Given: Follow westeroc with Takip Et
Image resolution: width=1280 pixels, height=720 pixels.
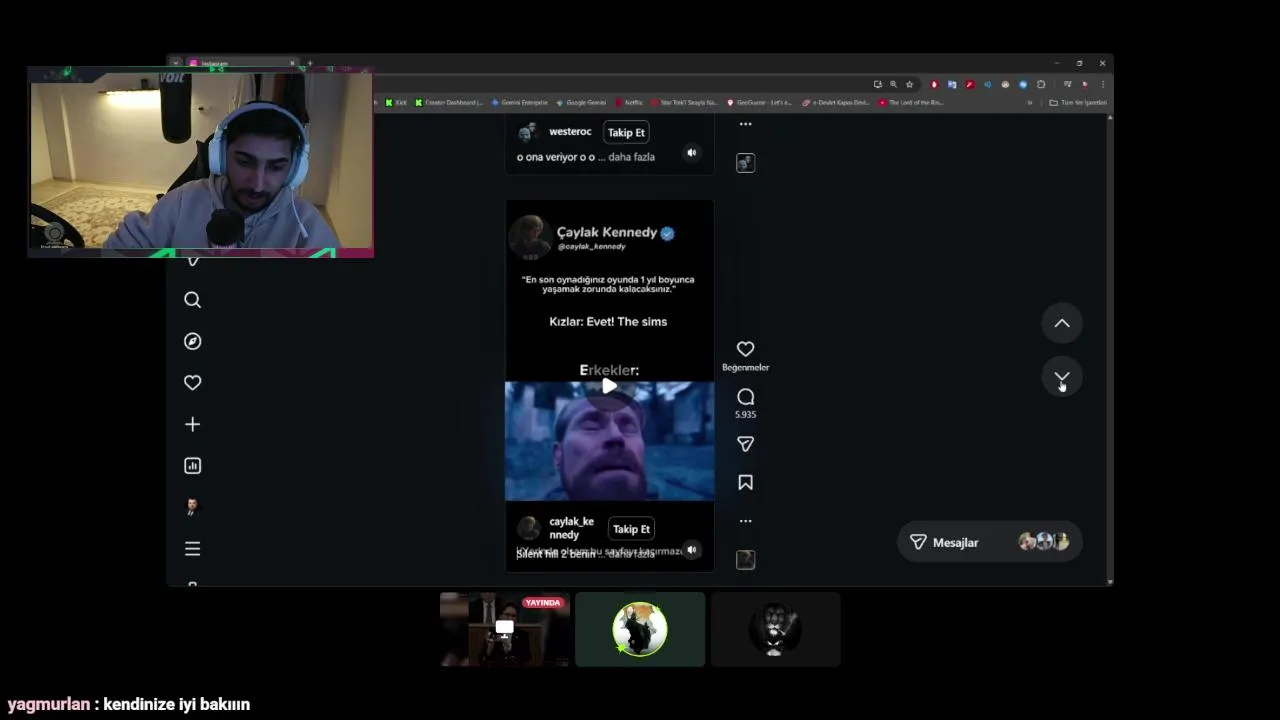Looking at the screenshot, I should [x=627, y=132].
